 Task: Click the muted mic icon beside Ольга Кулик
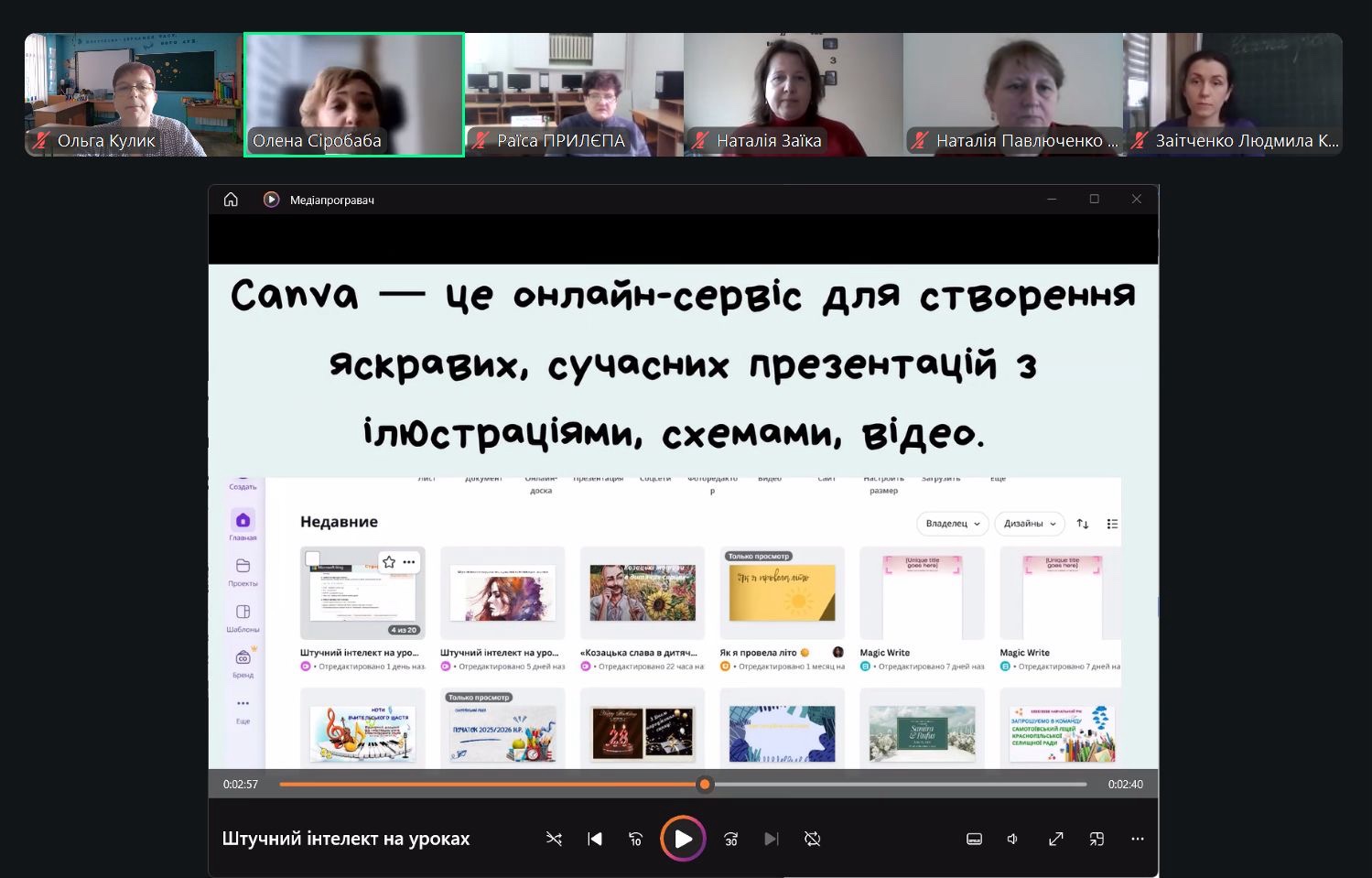click(41, 141)
